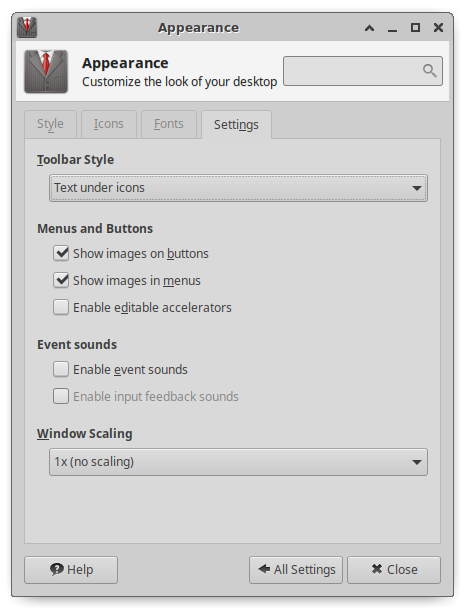
Task: Click the suit icon in the title bar
Action: pyautogui.click(x=27, y=27)
